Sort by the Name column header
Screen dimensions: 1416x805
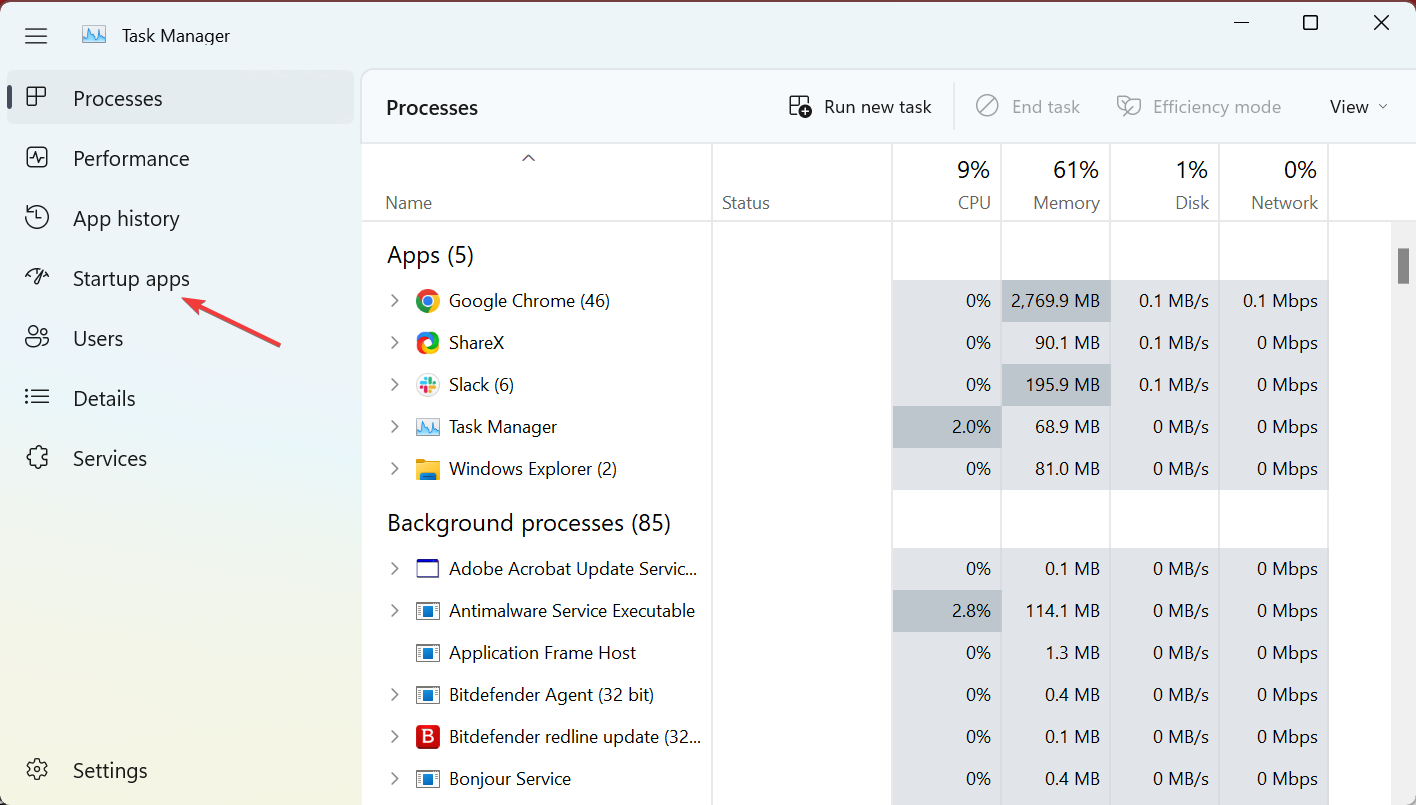(537, 183)
